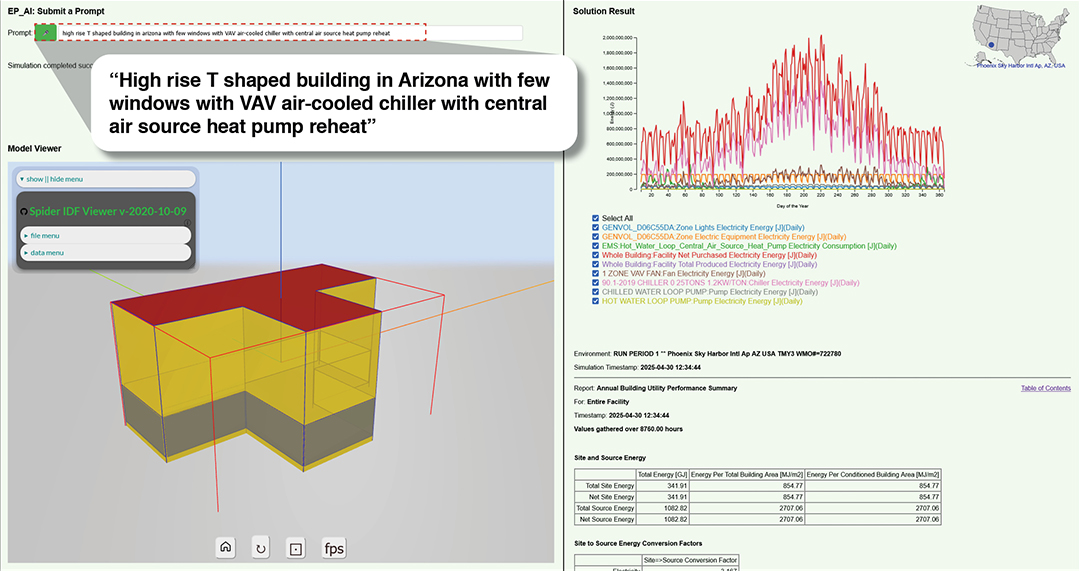Toggle the fps display button
Image resolution: width=1080 pixels, height=571 pixels.
point(333,547)
